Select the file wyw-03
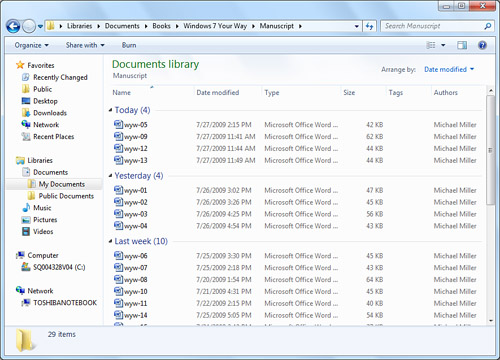Screen dimensions: 500x360 click(136, 214)
